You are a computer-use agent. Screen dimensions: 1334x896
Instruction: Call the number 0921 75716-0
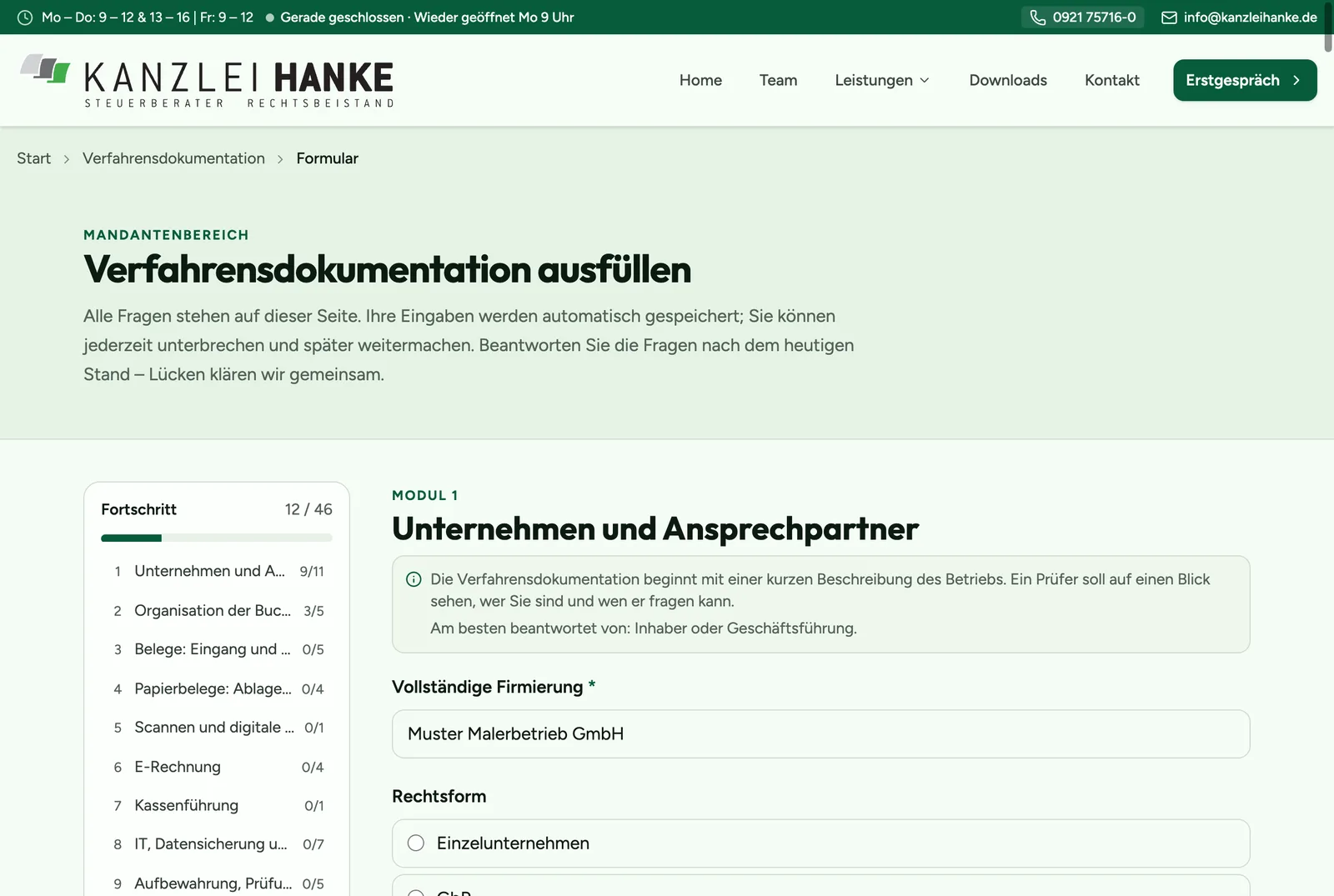point(1083,18)
